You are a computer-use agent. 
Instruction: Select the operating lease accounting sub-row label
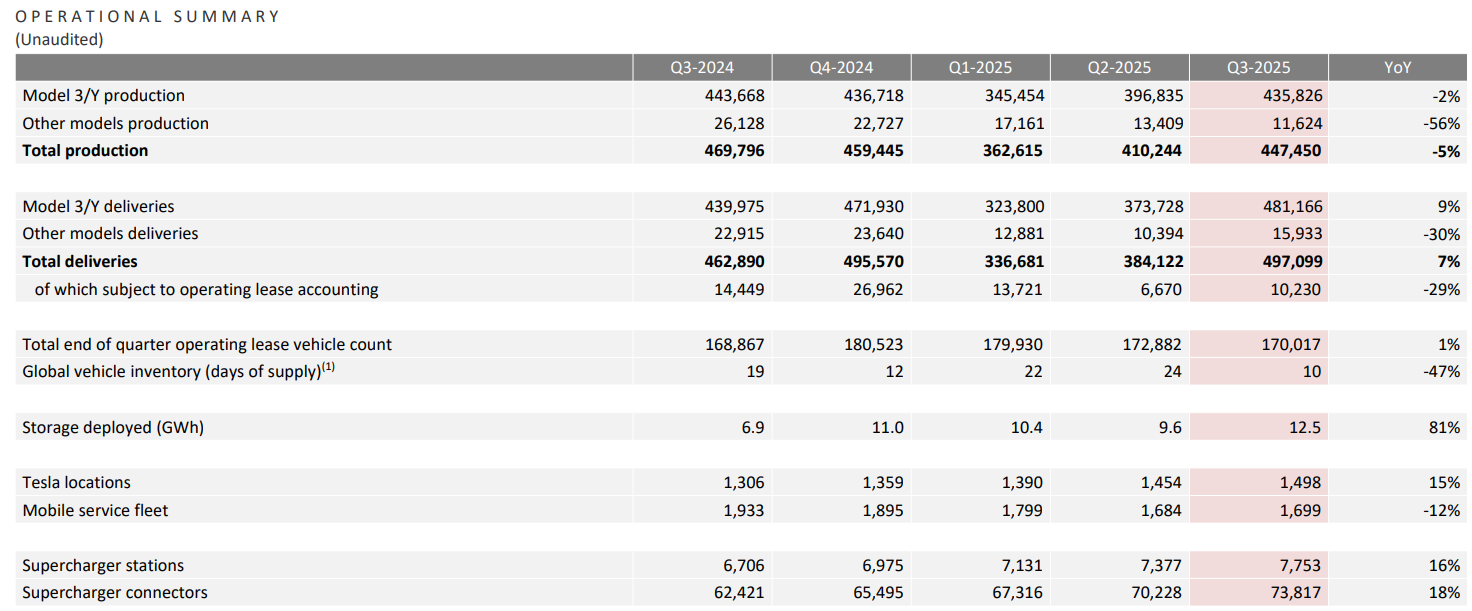[206, 289]
